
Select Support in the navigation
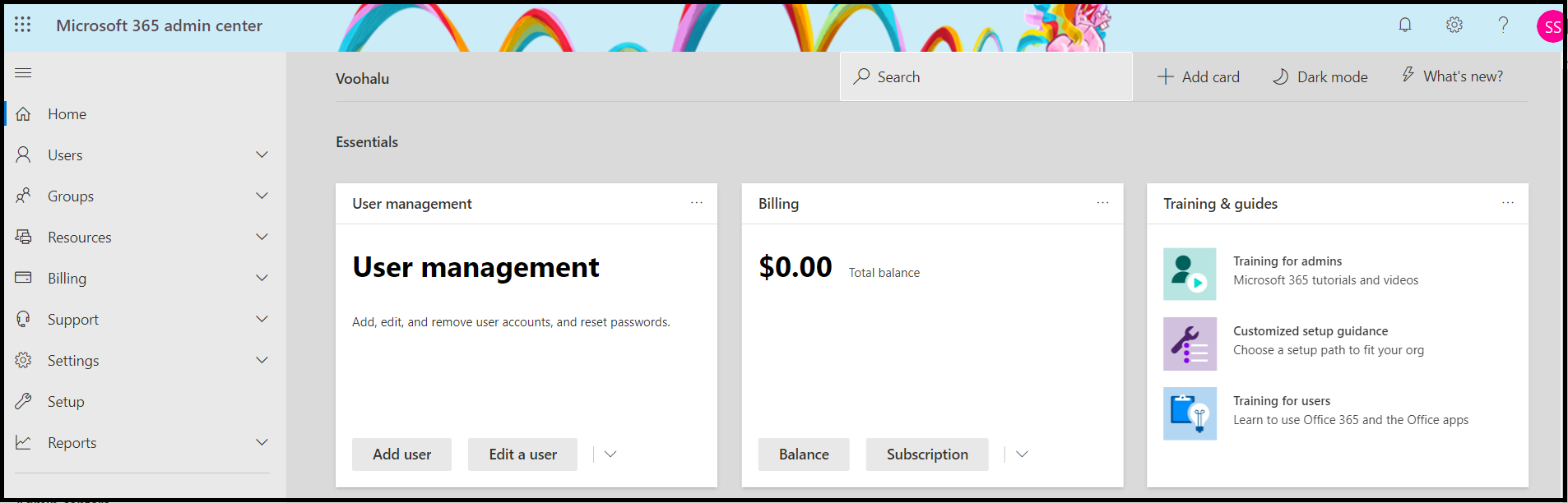pos(73,320)
